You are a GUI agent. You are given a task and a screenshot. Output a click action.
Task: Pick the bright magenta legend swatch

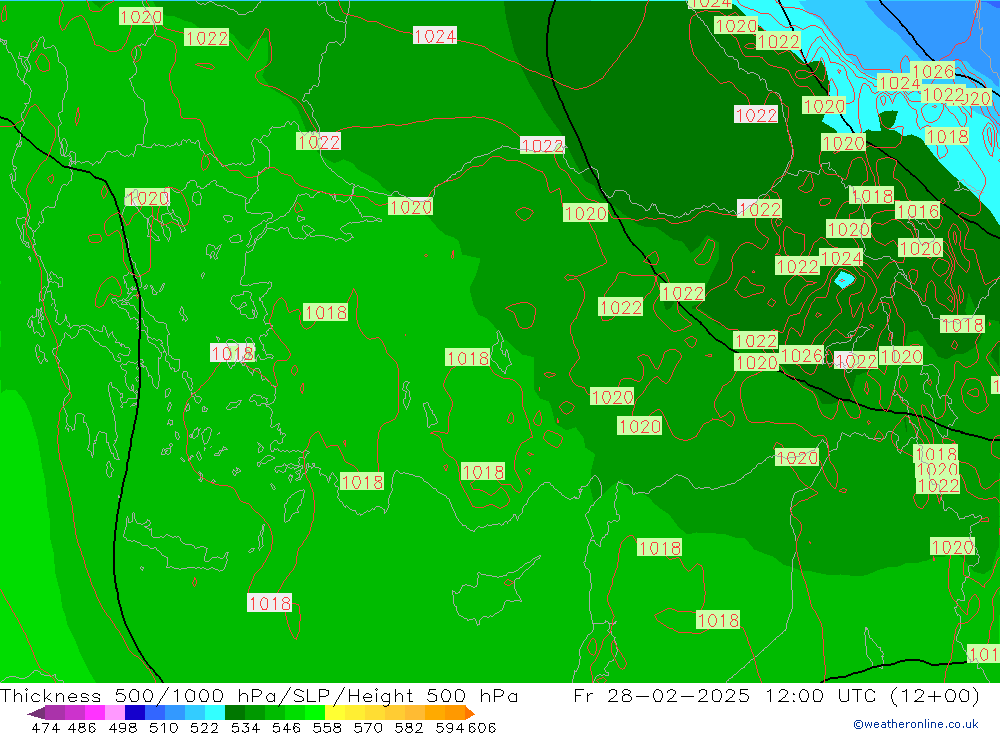point(94,712)
